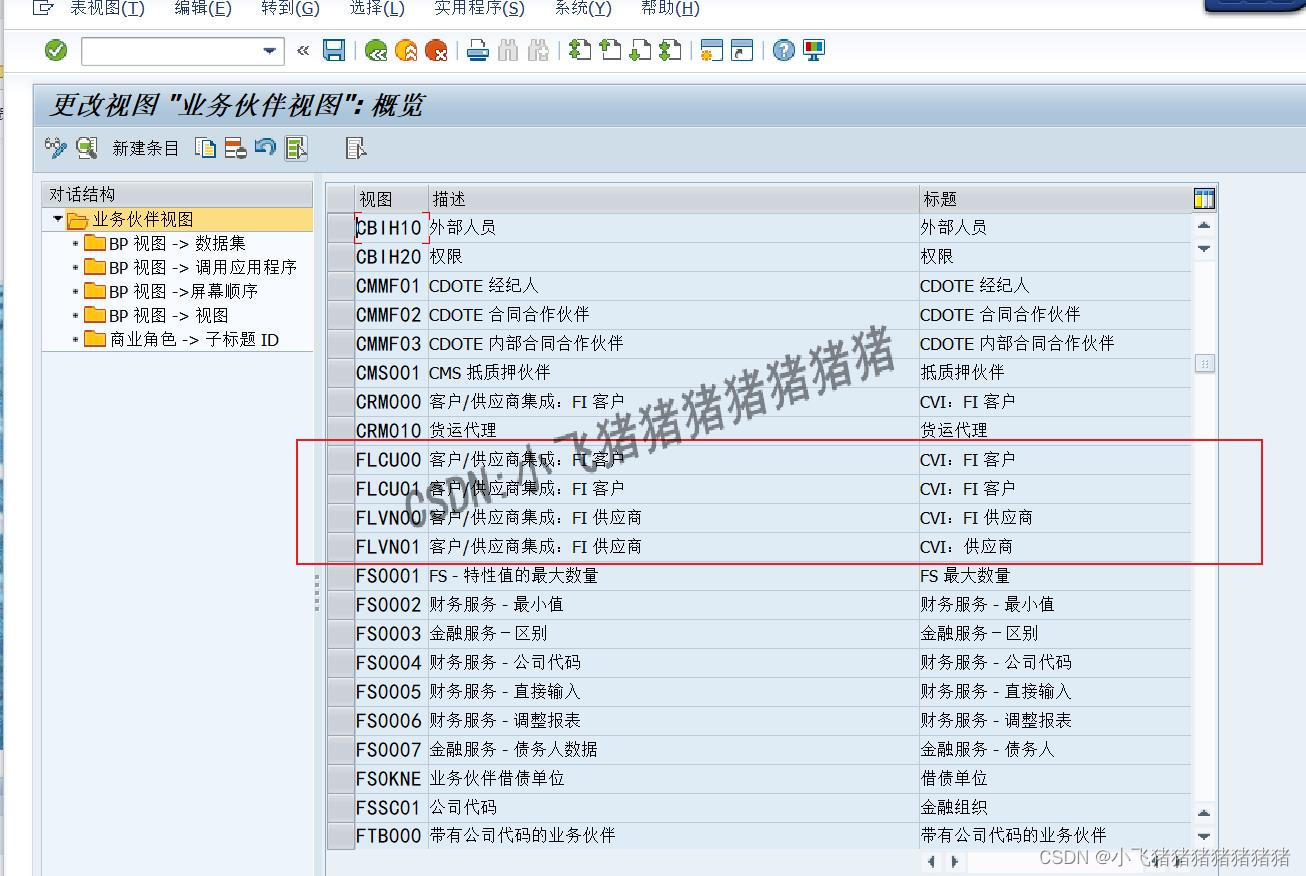The image size is (1306, 876).
Task: Collapse the command field with the « chevron
Action: [x=303, y=50]
